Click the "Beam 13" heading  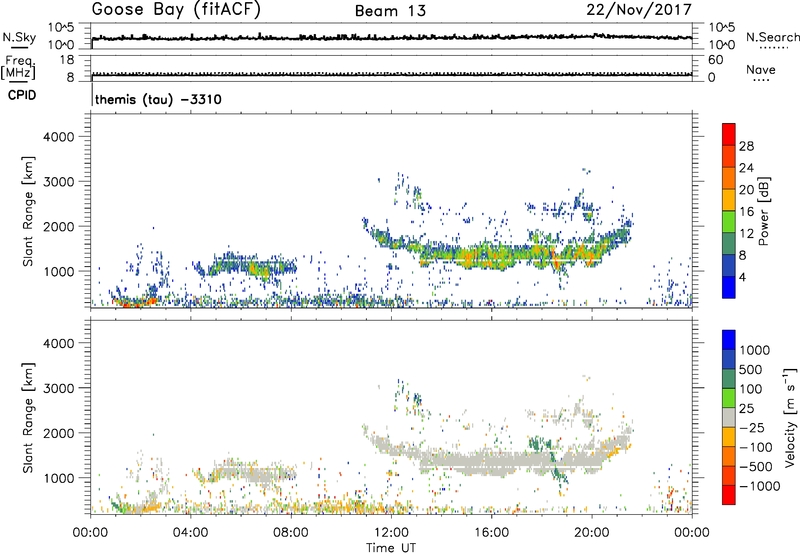[x=390, y=11]
